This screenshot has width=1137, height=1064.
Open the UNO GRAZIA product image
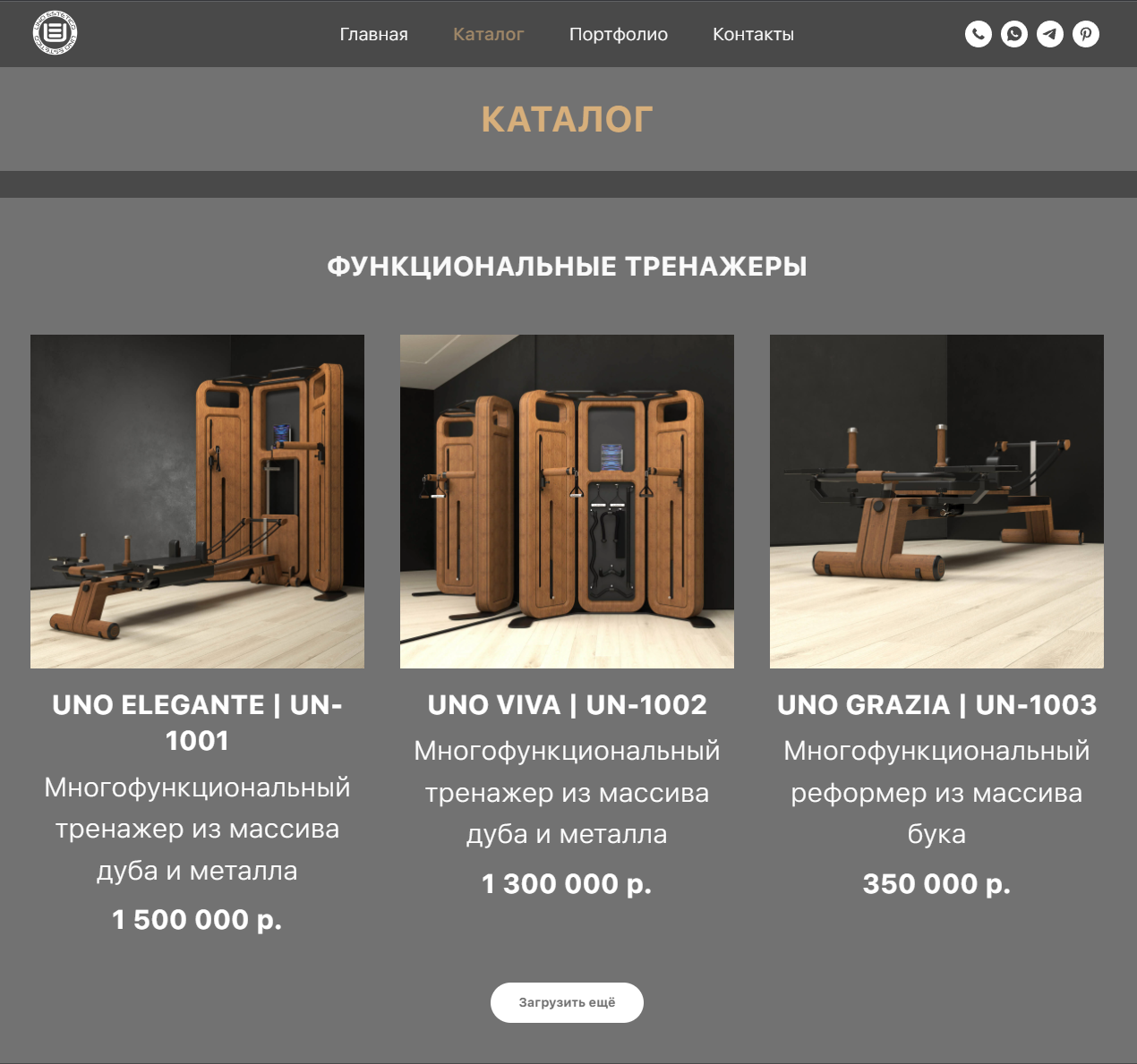(x=936, y=501)
